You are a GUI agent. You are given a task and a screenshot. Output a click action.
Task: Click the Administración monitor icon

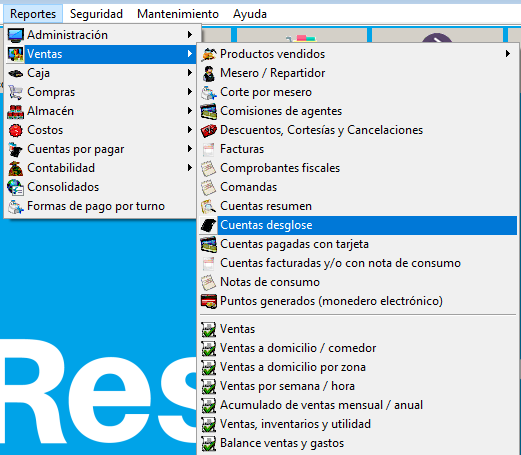tap(16, 35)
